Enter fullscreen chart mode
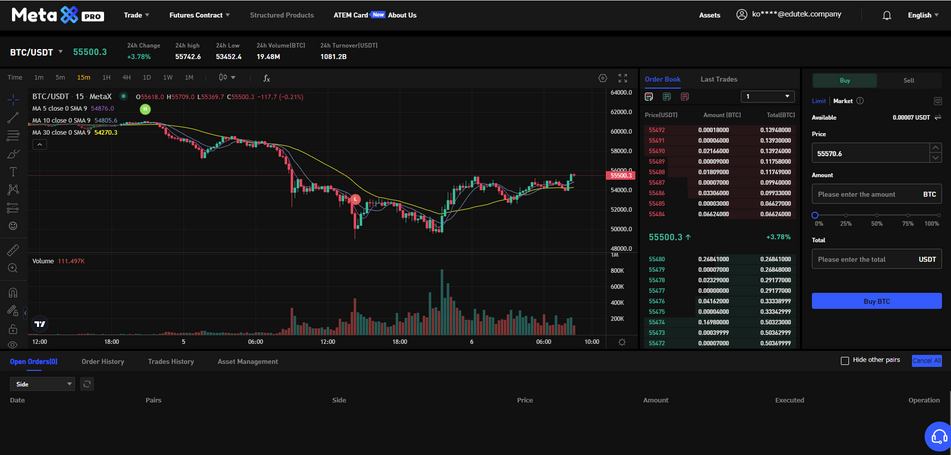This screenshot has height=455, width=951. pyautogui.click(x=623, y=78)
